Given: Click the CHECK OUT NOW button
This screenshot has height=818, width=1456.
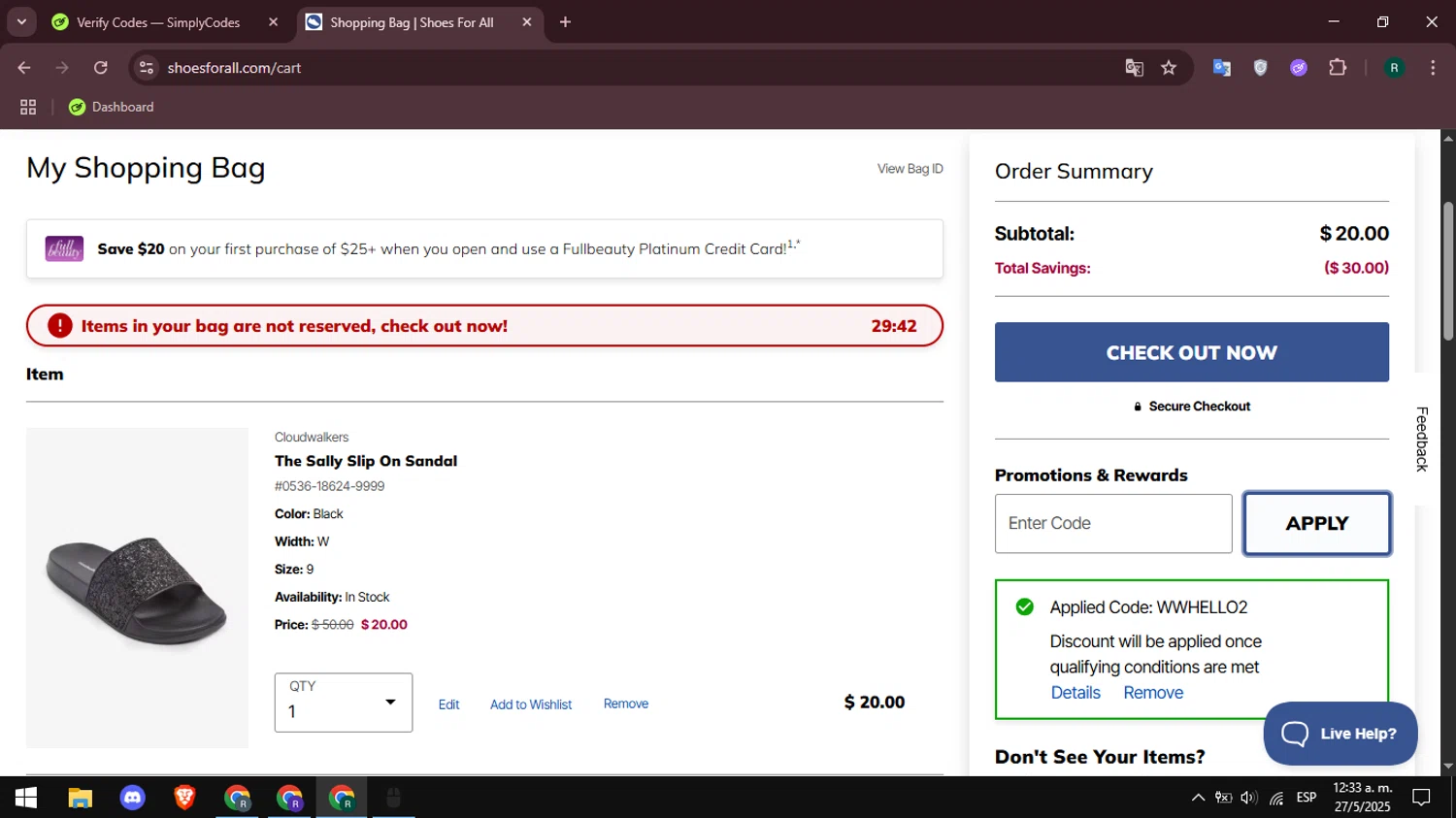Looking at the screenshot, I should (x=1191, y=352).
